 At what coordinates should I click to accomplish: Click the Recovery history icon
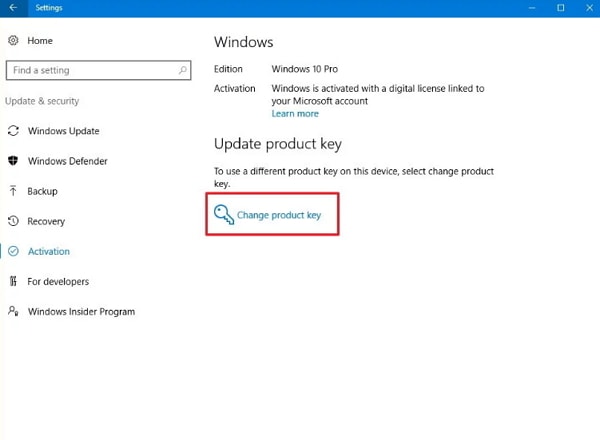point(13,221)
